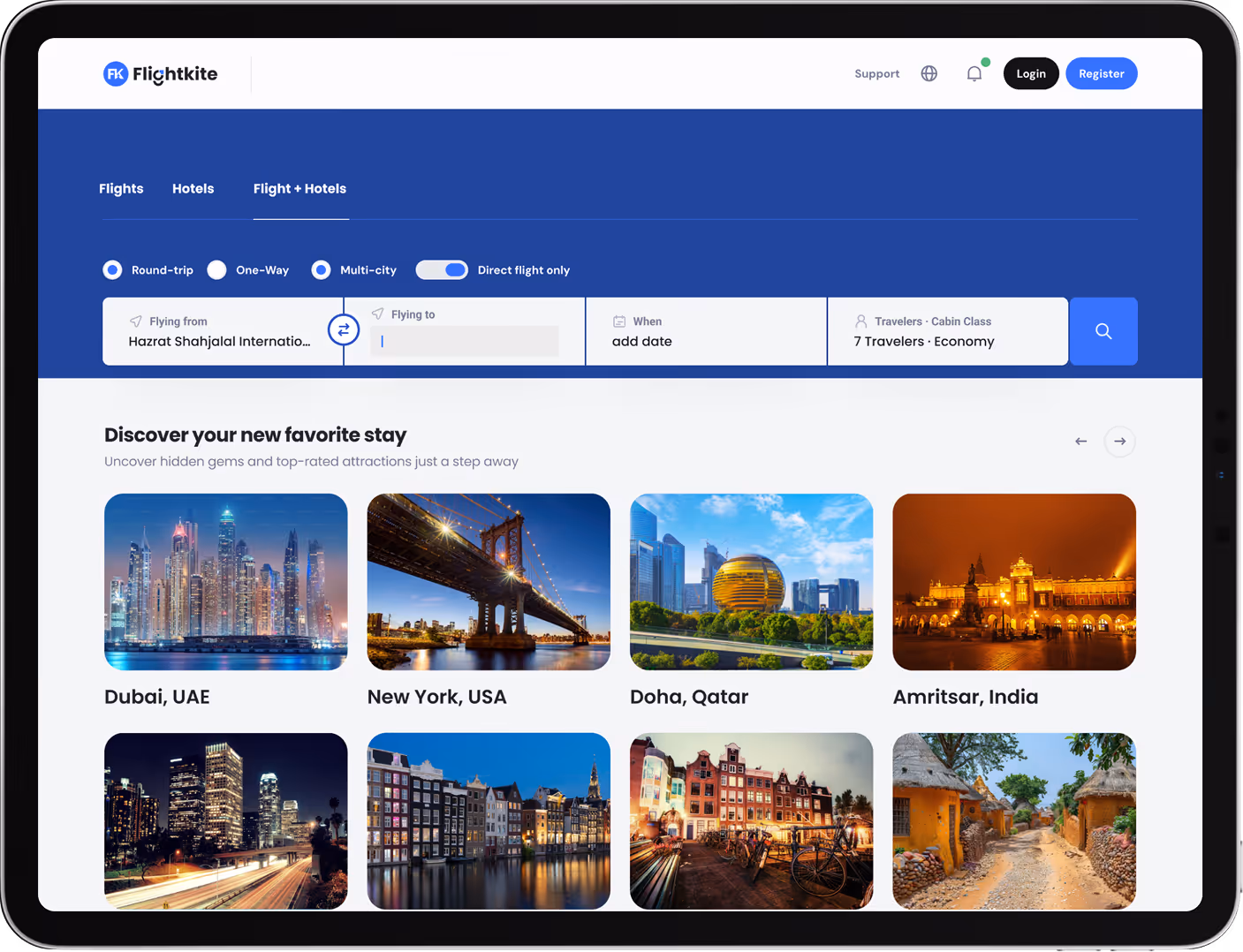Select the Round-trip radio option

(x=112, y=270)
